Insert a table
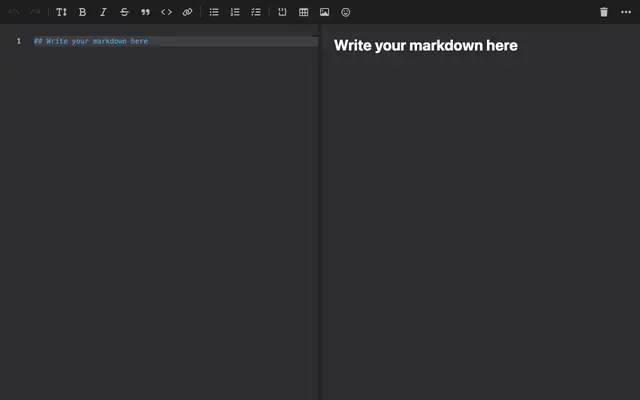 click(303, 12)
